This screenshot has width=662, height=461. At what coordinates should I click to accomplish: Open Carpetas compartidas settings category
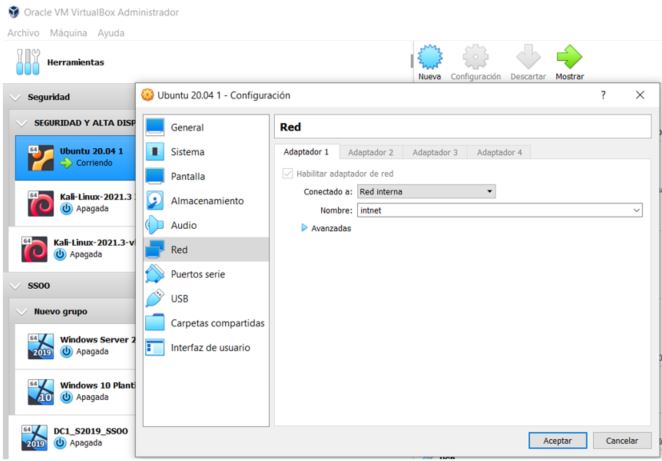206,323
